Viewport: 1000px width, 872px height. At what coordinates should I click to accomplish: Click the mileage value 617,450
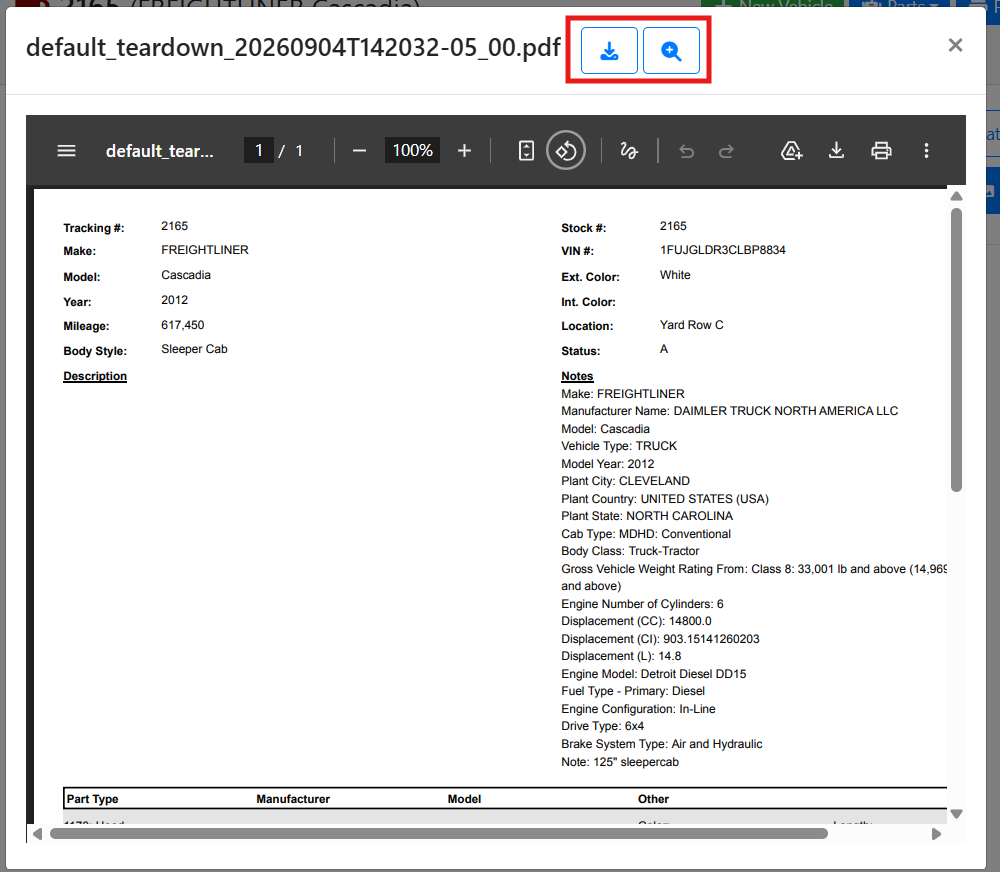coord(182,325)
